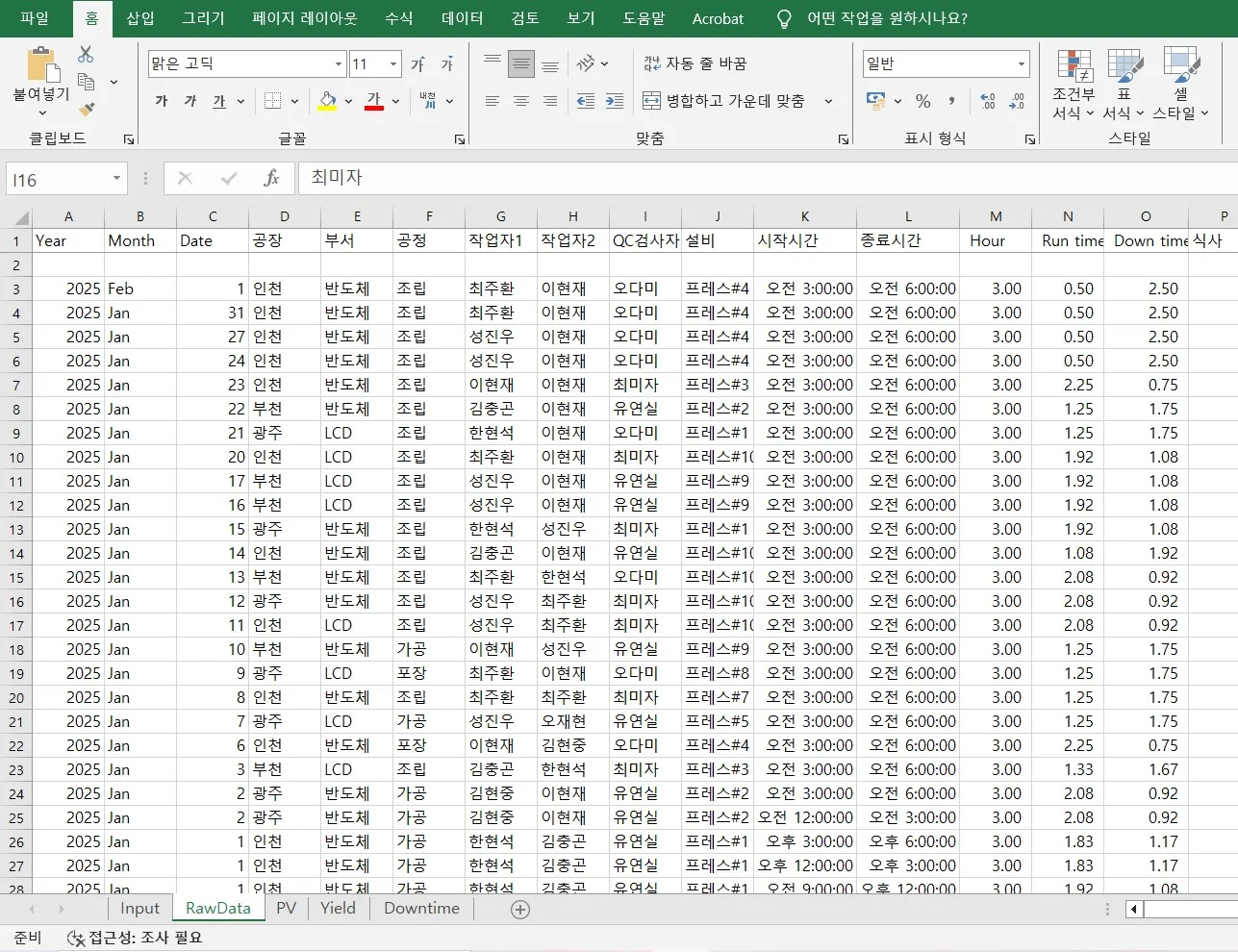This screenshot has width=1238, height=952.
Task: Click the Cut scissors icon
Action: pyautogui.click(x=86, y=55)
